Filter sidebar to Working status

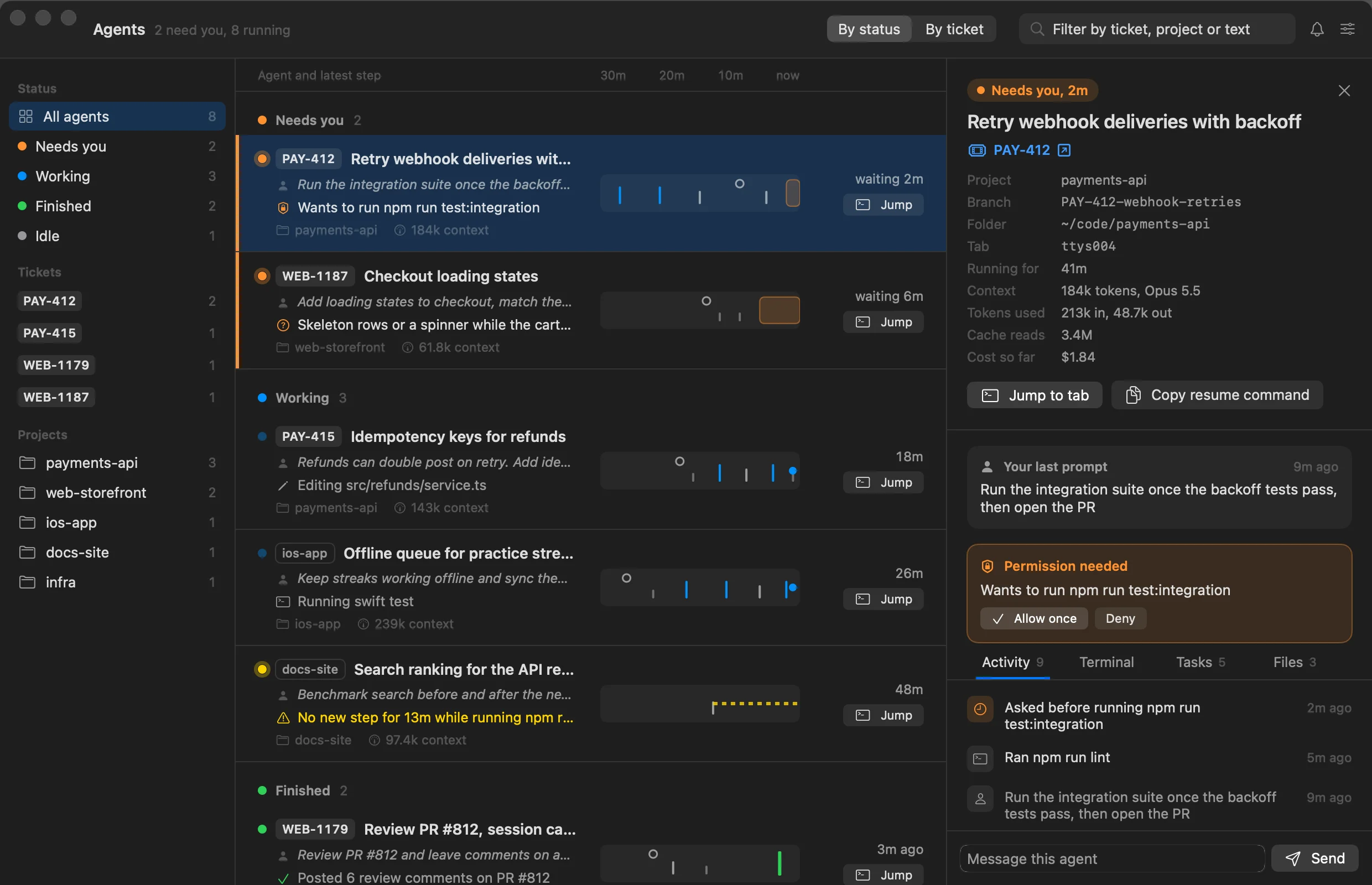tap(117, 176)
